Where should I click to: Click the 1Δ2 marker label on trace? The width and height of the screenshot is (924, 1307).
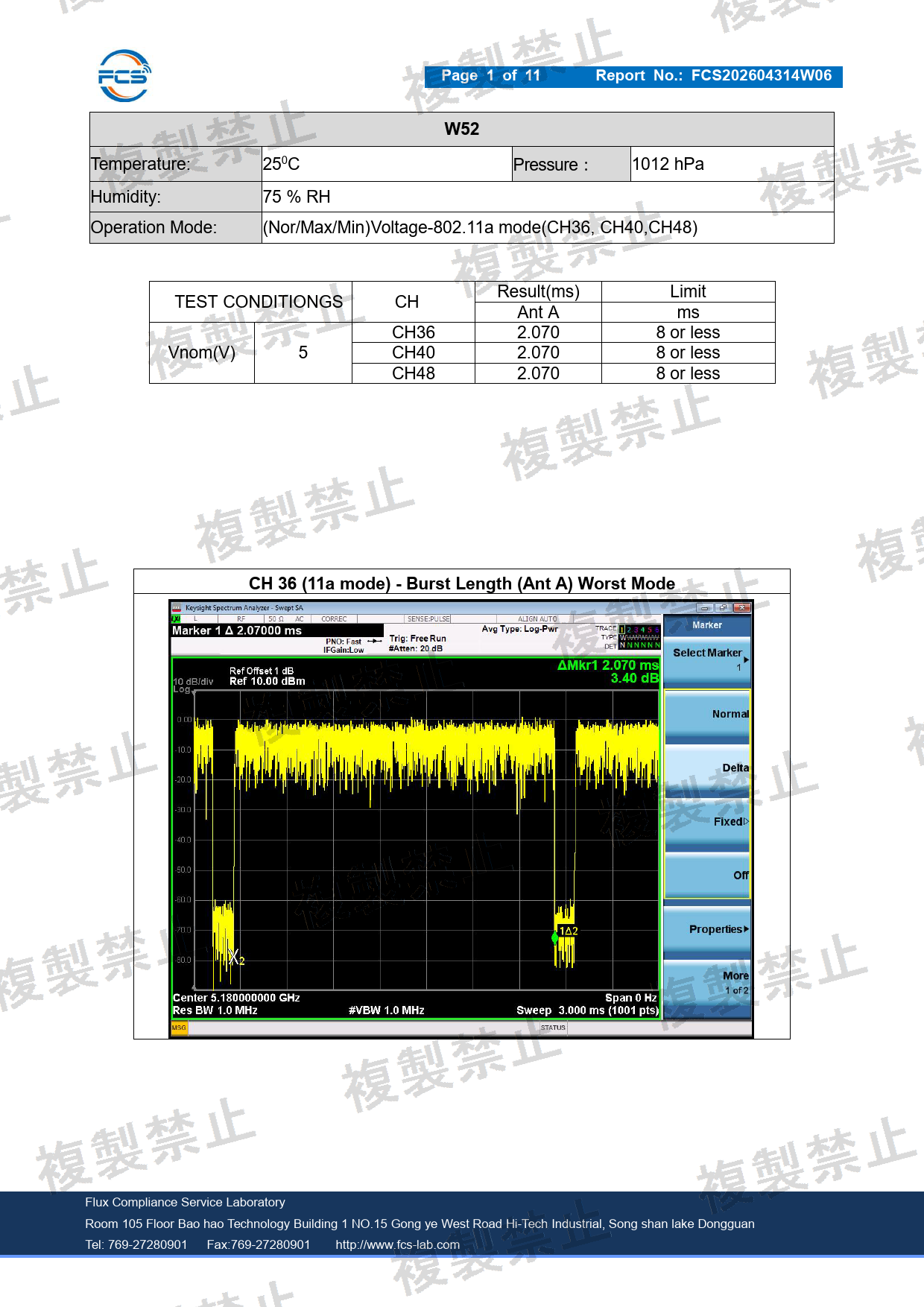click(569, 931)
